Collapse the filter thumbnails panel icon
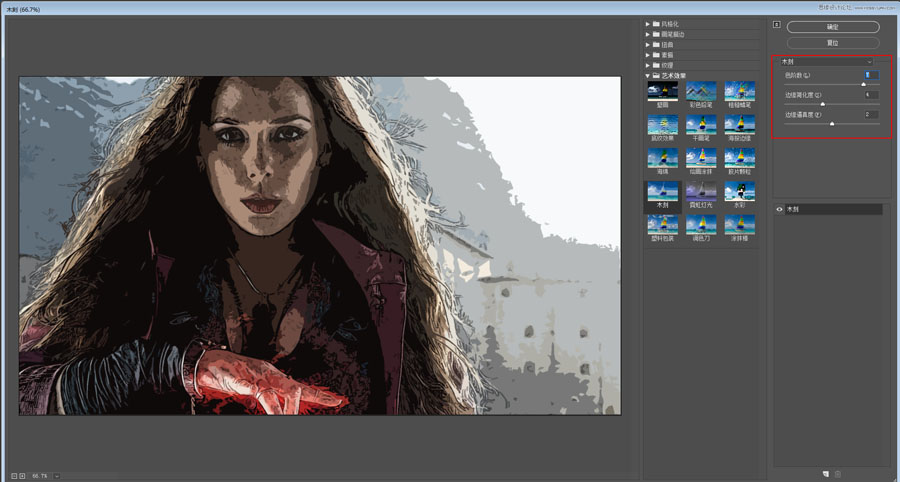 click(777, 24)
